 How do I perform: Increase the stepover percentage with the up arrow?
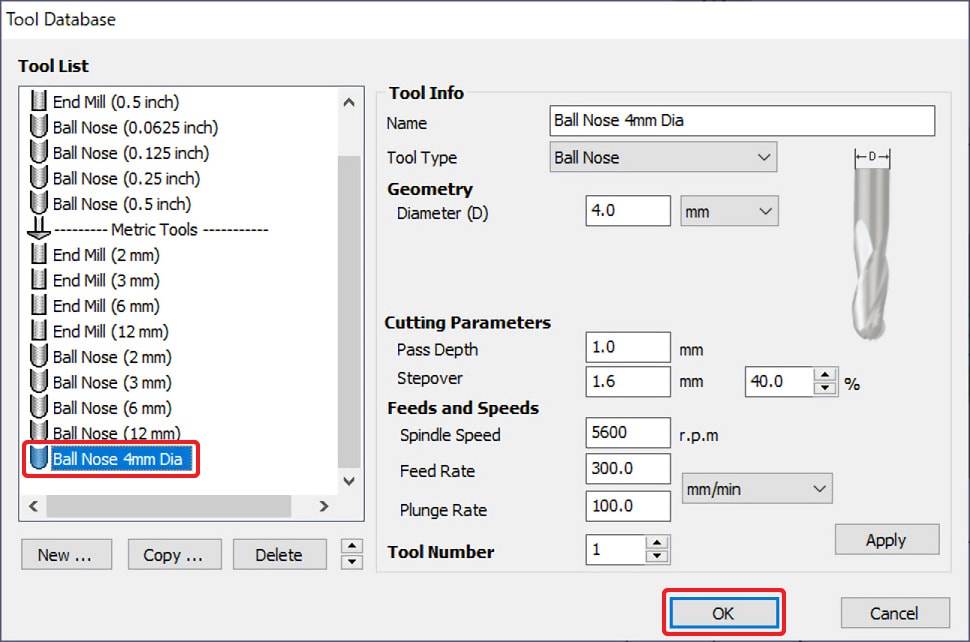825,376
